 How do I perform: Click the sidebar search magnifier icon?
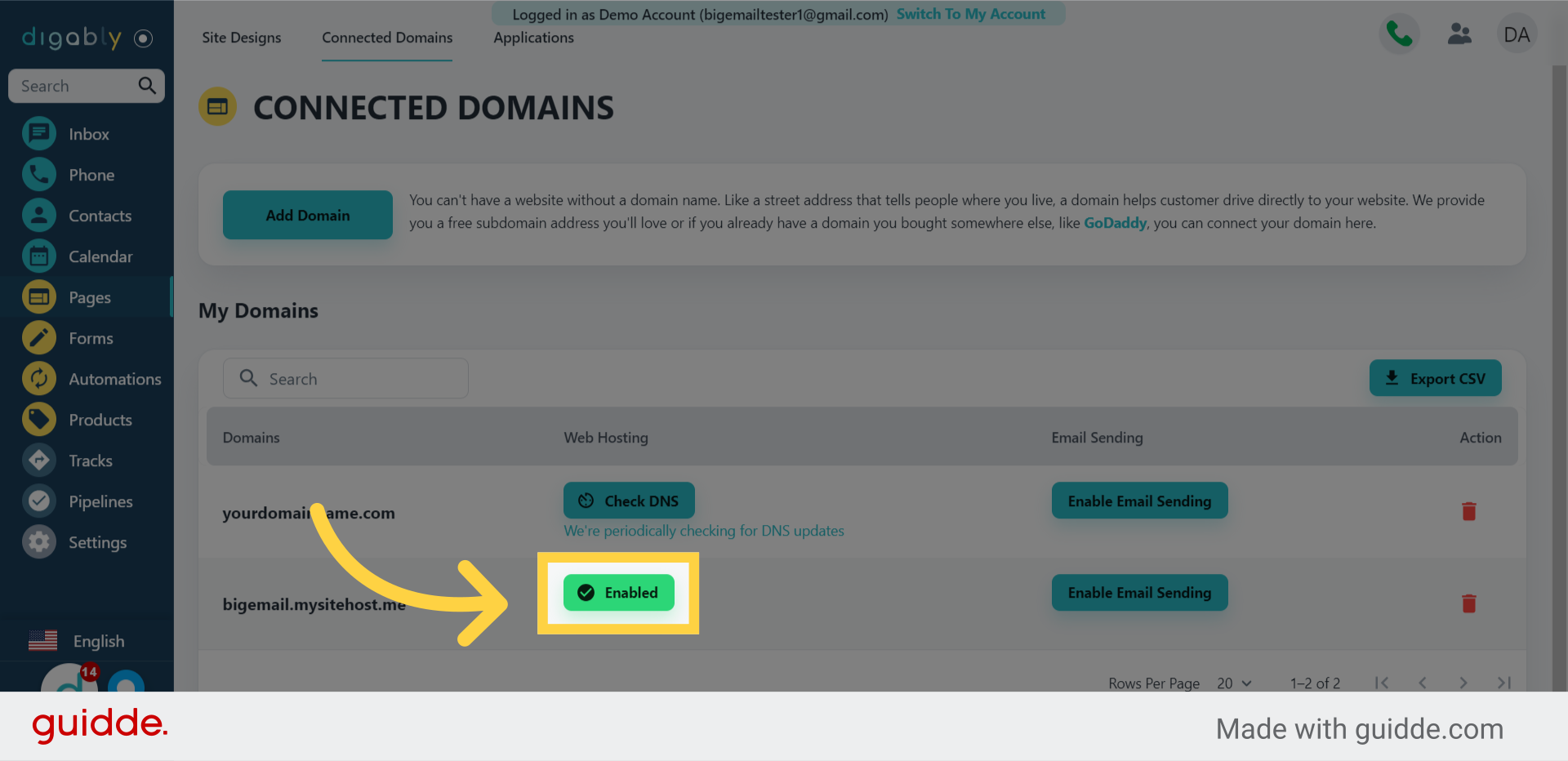[147, 86]
